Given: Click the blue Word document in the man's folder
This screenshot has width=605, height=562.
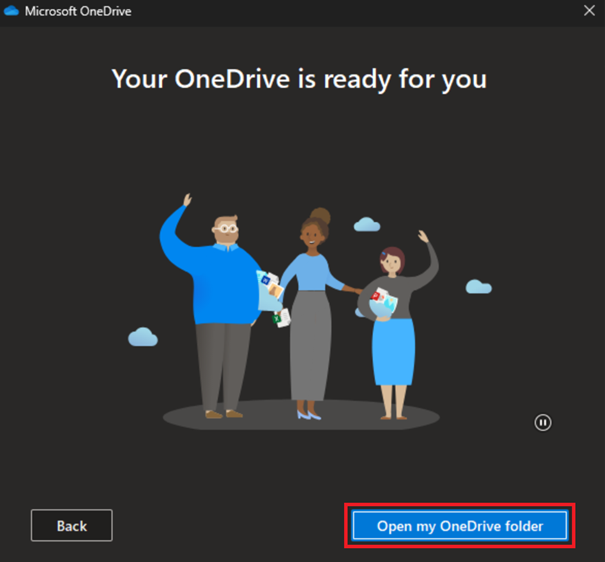Looking at the screenshot, I should (267, 280).
